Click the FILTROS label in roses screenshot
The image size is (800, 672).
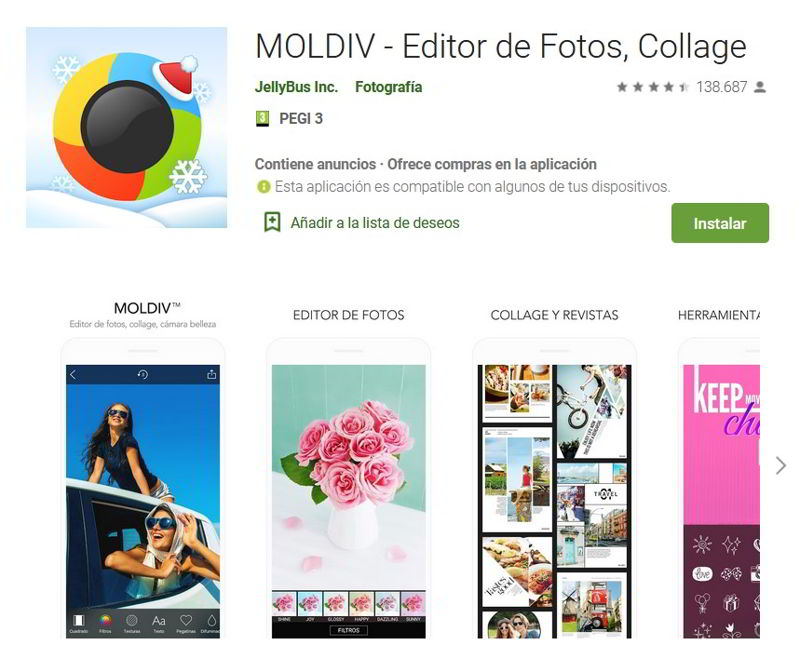(348, 630)
